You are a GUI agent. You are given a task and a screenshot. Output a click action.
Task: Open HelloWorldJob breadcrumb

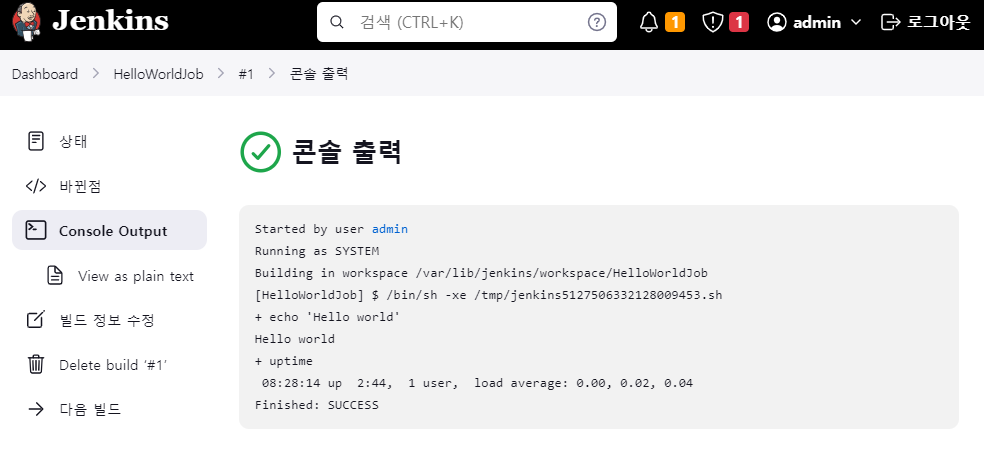(158, 74)
